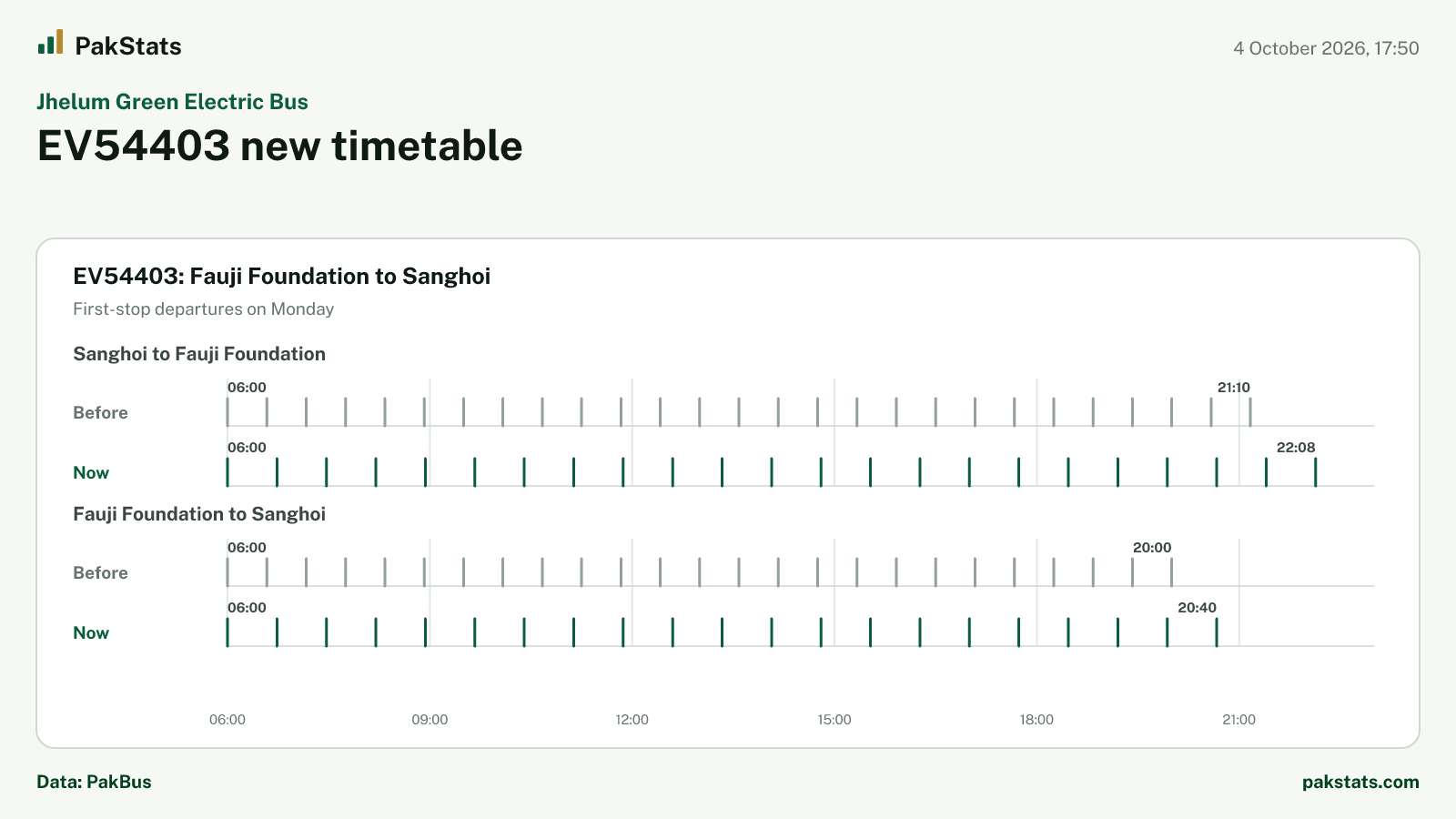Screen dimensions: 1456x819
Task: Click the PakStats brand name
Action: (128, 46)
